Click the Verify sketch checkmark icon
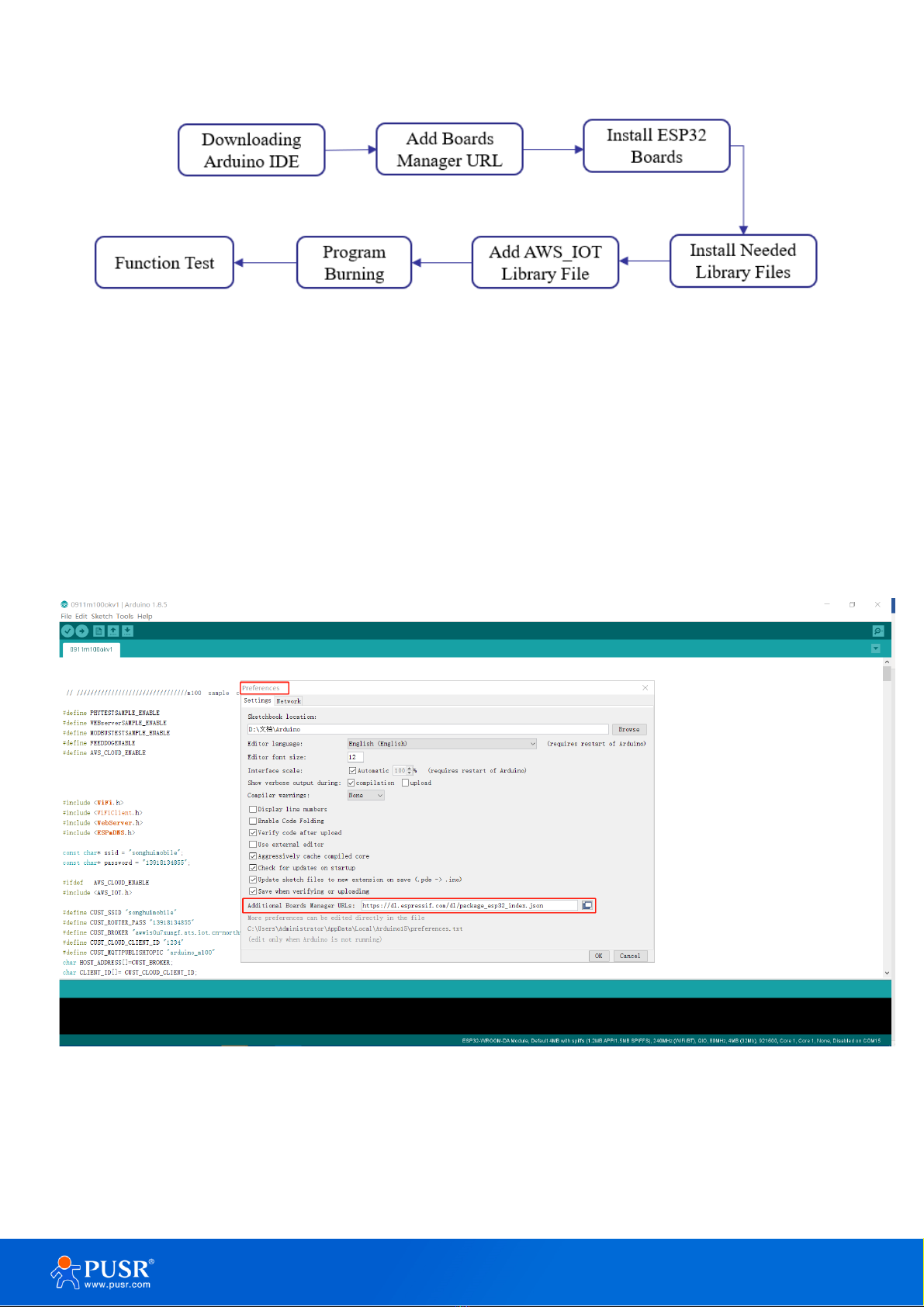Screen dimensions: 924x1307 [x=67, y=631]
